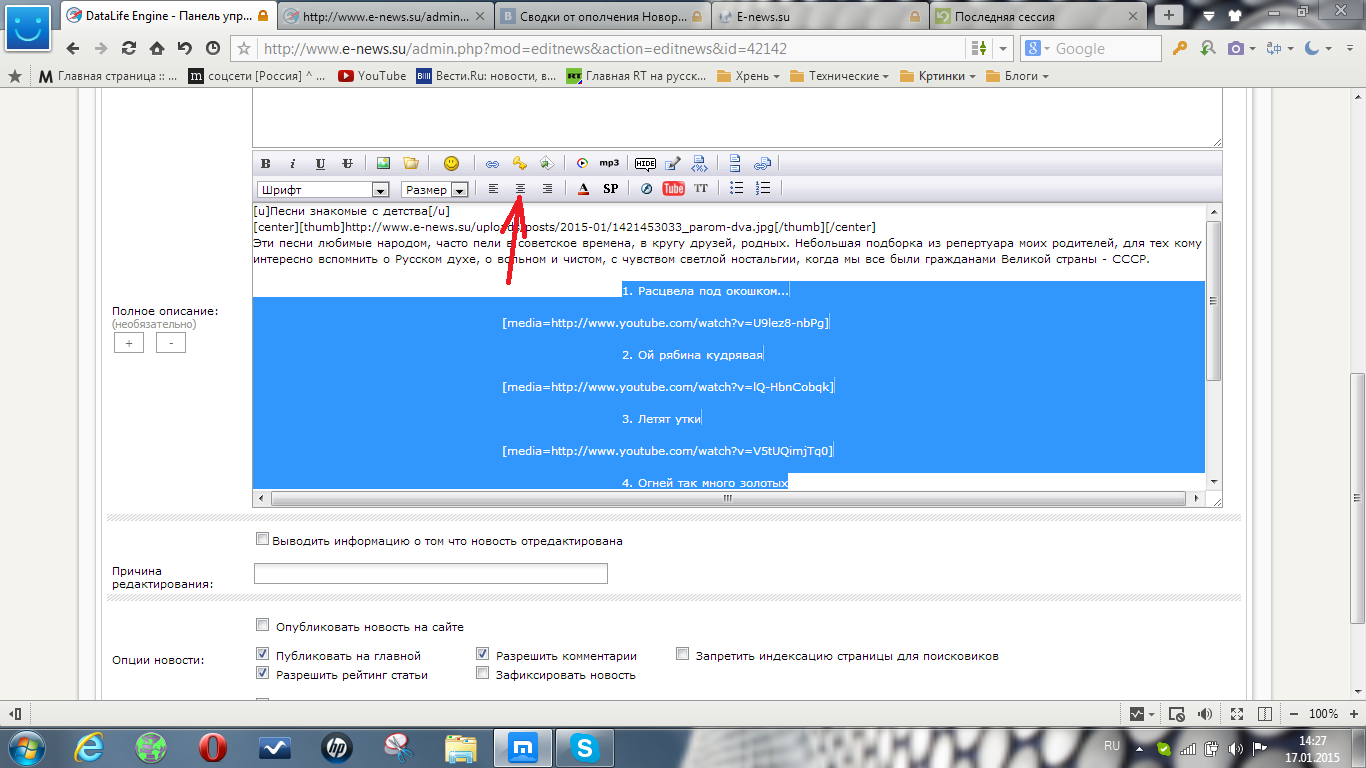Viewport: 1366px width, 768px height.
Task: Open the YouTube bookmark
Action: click(372, 76)
